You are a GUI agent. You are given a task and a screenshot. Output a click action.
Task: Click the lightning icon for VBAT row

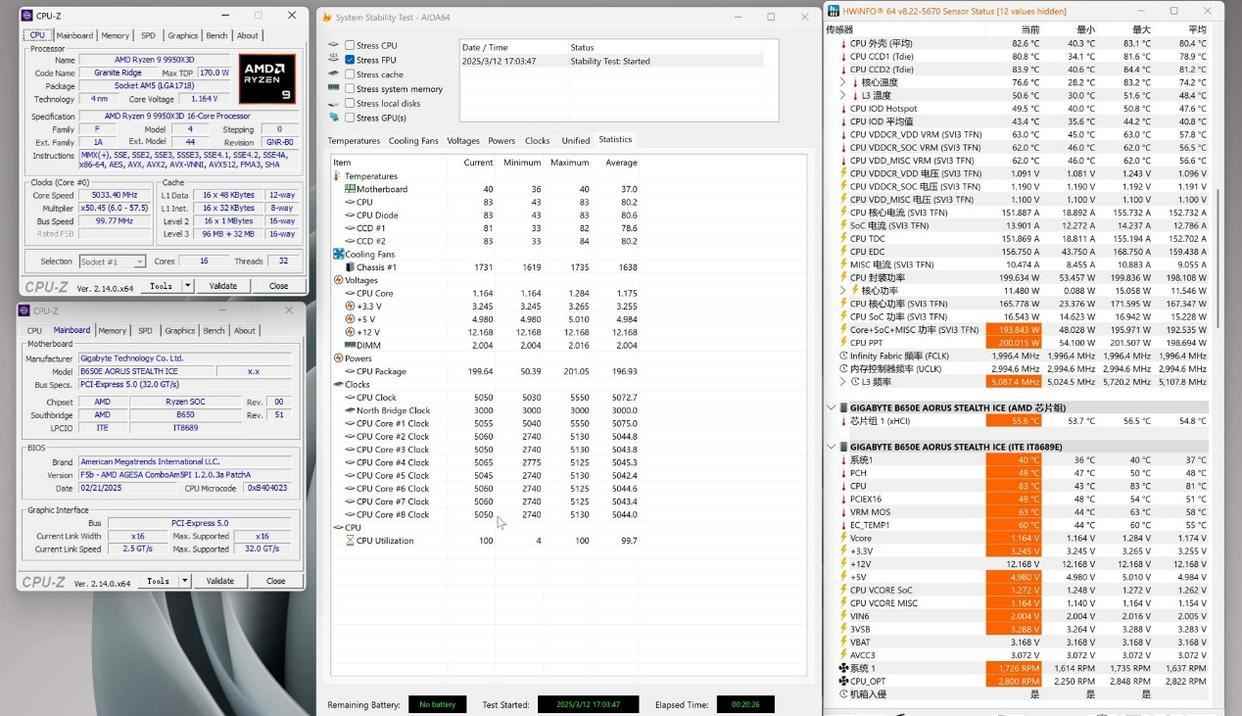pos(844,642)
